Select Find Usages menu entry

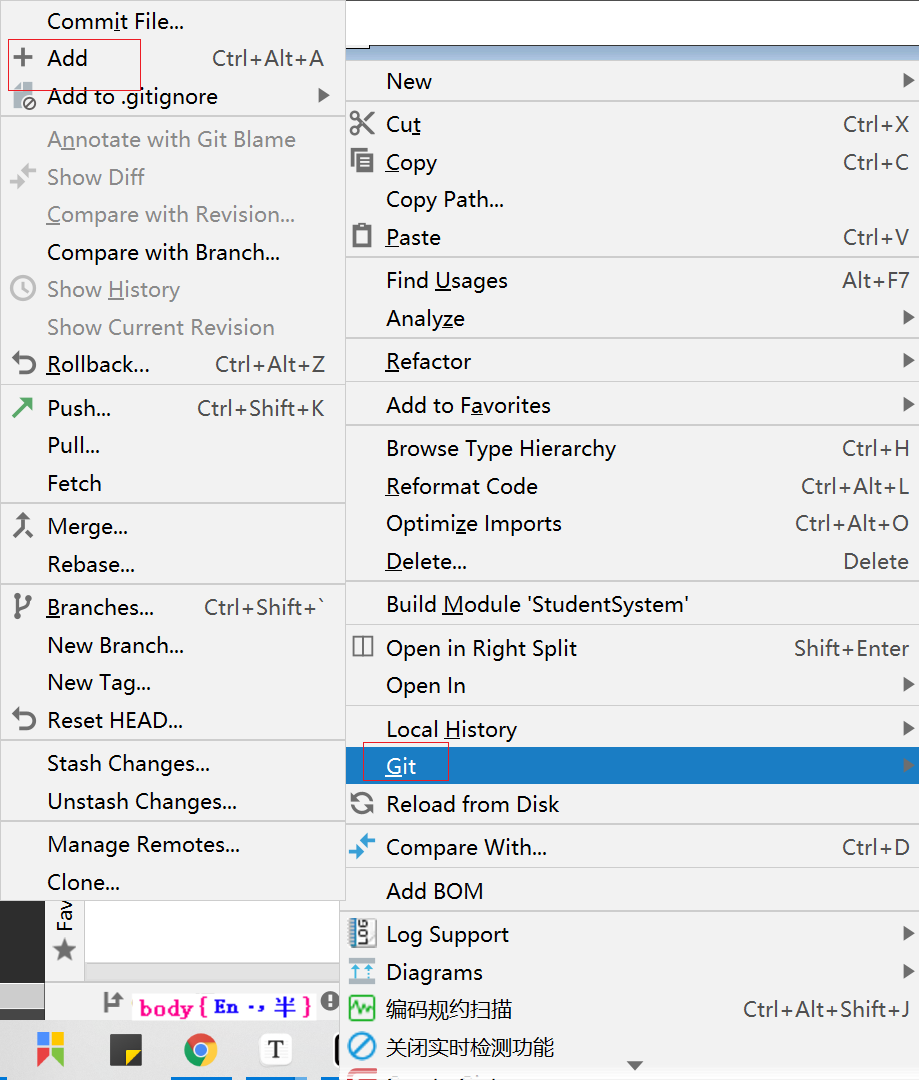(447, 281)
